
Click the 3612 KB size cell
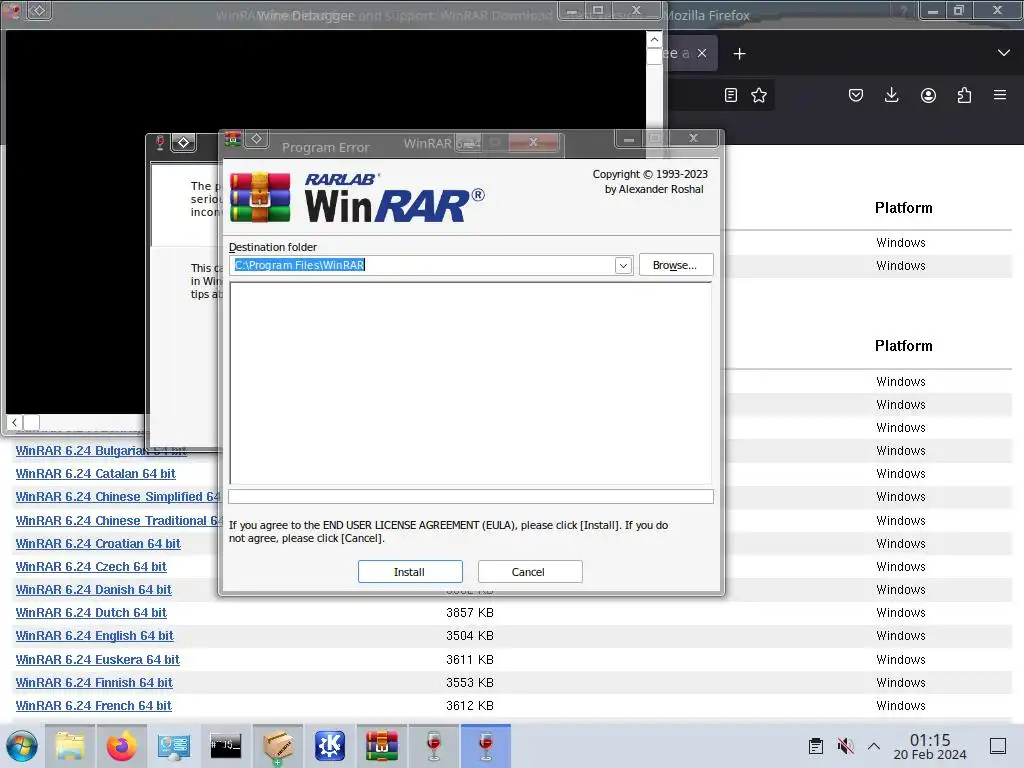click(x=470, y=705)
